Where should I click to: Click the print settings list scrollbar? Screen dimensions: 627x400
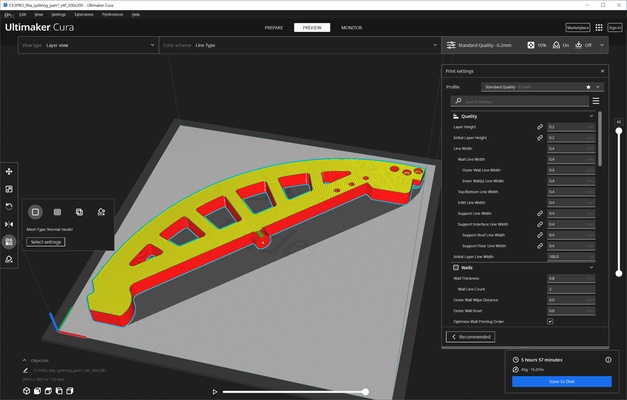coord(600,139)
